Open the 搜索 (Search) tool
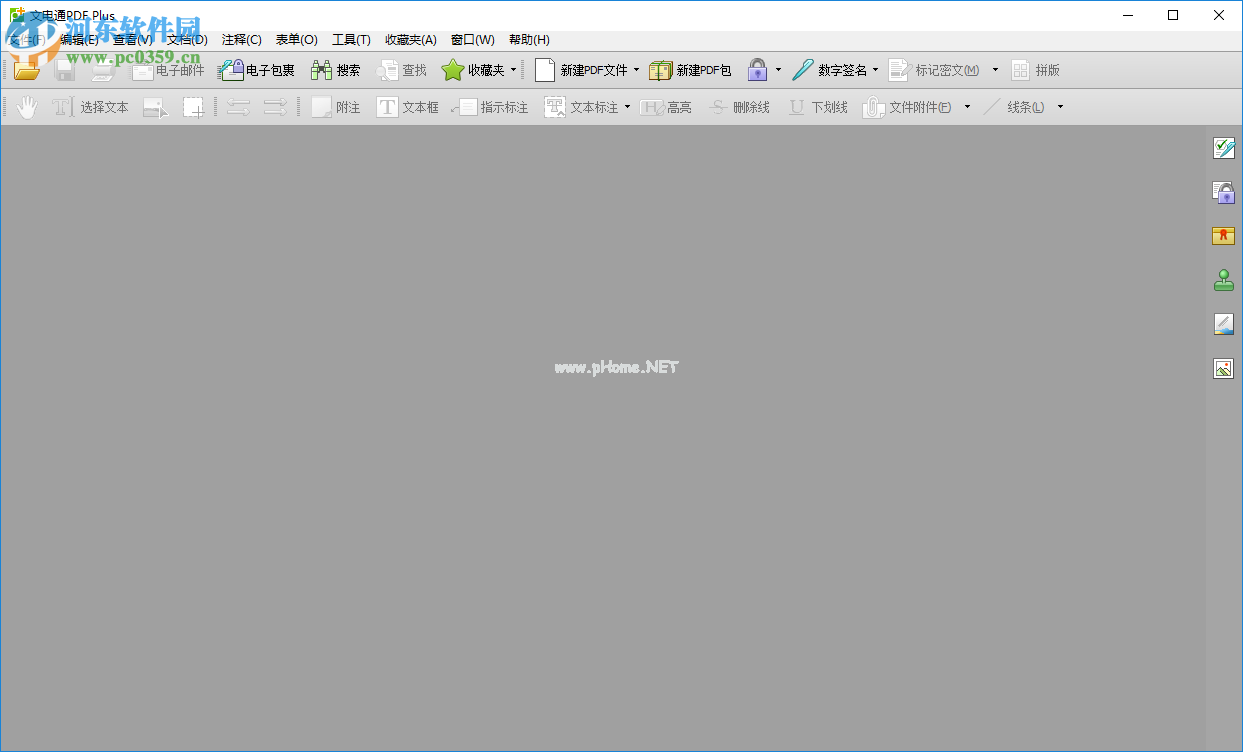 point(336,70)
